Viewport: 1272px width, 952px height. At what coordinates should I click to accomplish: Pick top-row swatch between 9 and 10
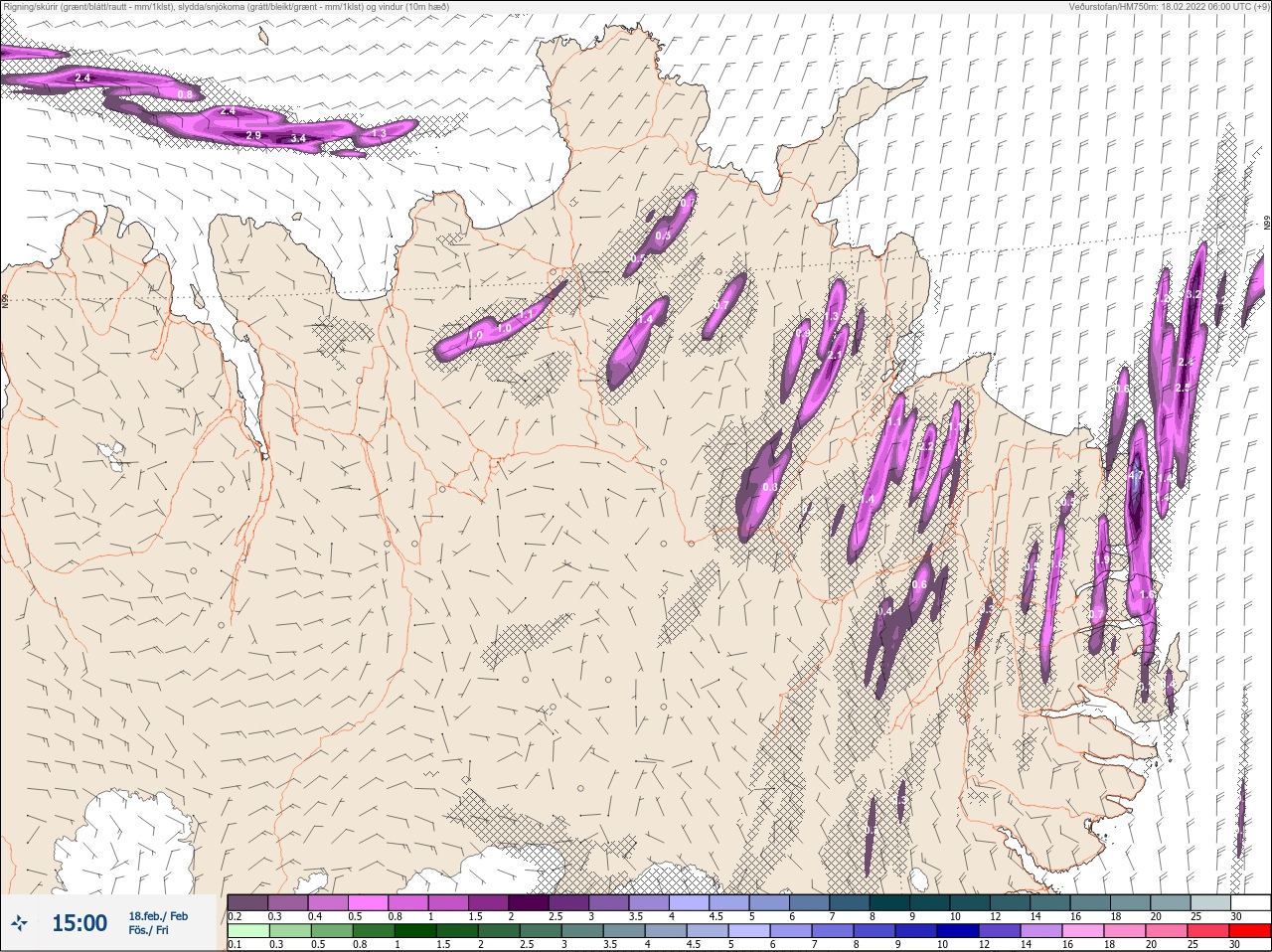click(x=929, y=903)
